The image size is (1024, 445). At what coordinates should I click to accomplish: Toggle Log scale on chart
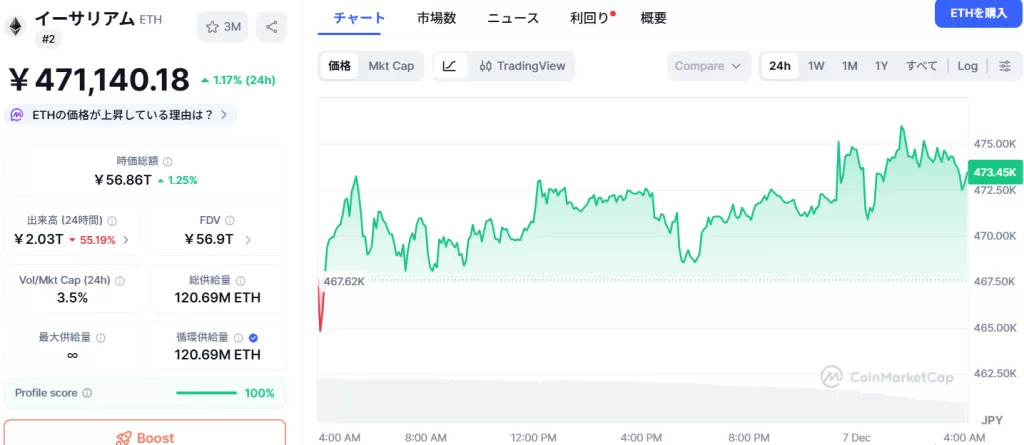coord(967,66)
